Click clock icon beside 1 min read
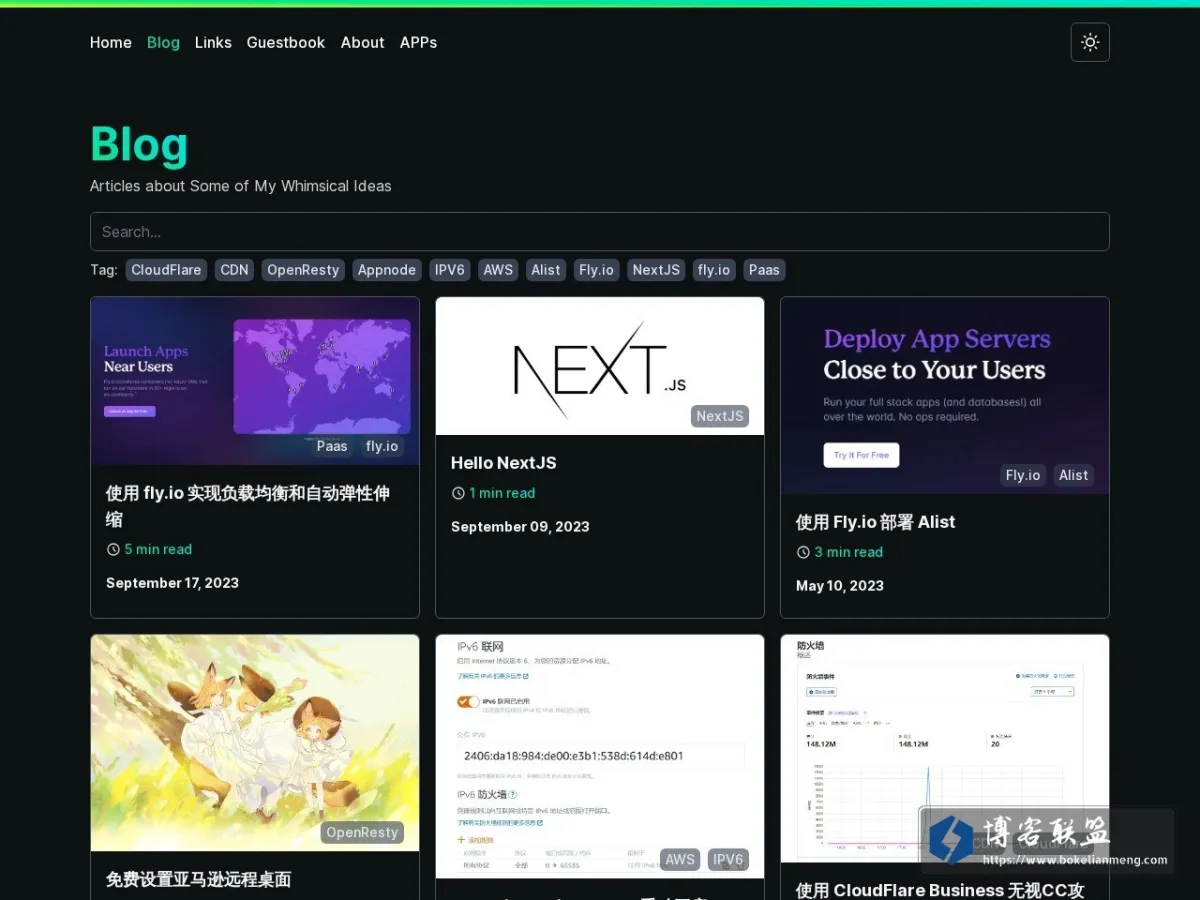Image resolution: width=1200 pixels, height=900 pixels. click(x=458, y=493)
